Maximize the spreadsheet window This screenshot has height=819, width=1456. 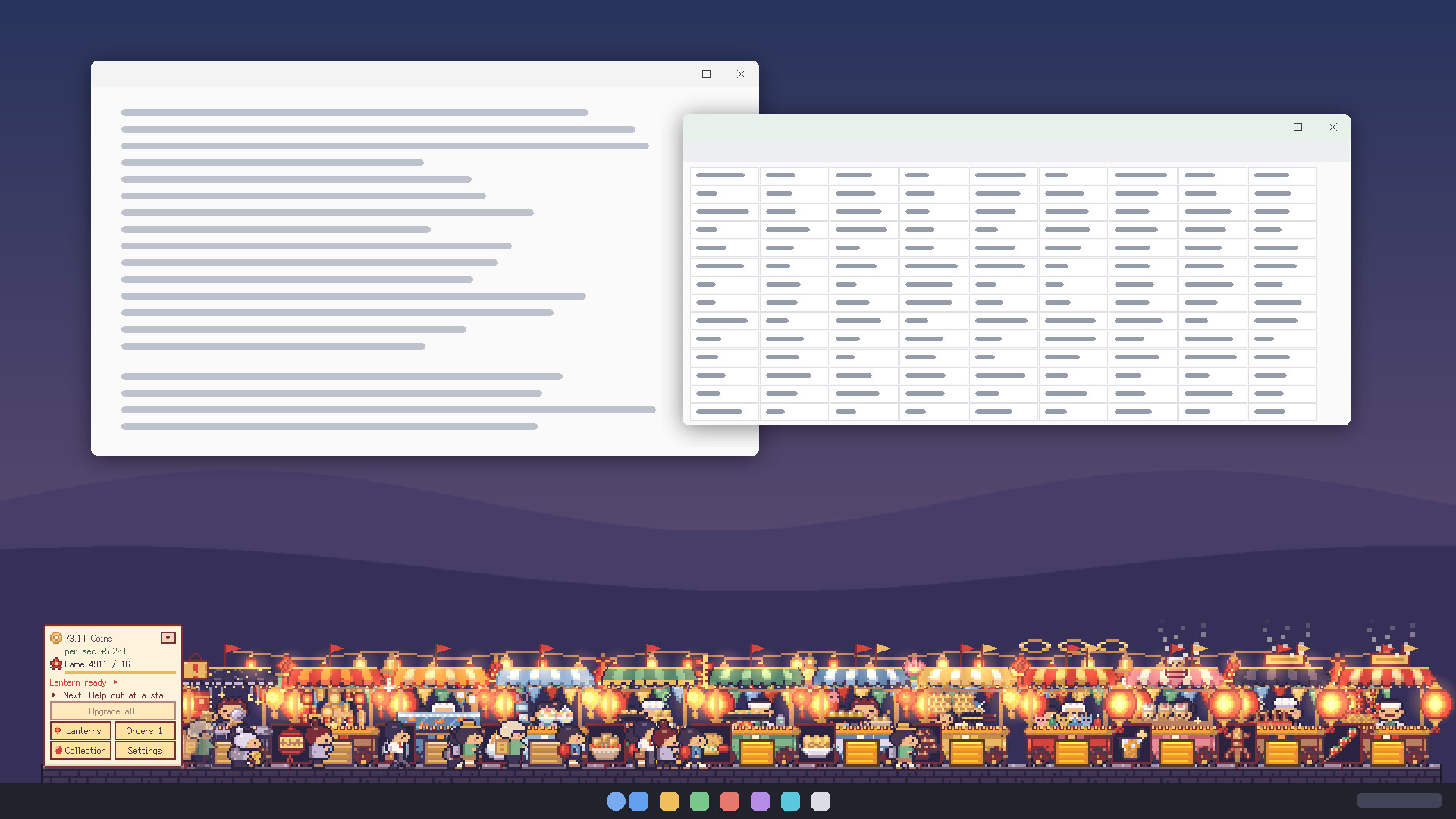1298,127
